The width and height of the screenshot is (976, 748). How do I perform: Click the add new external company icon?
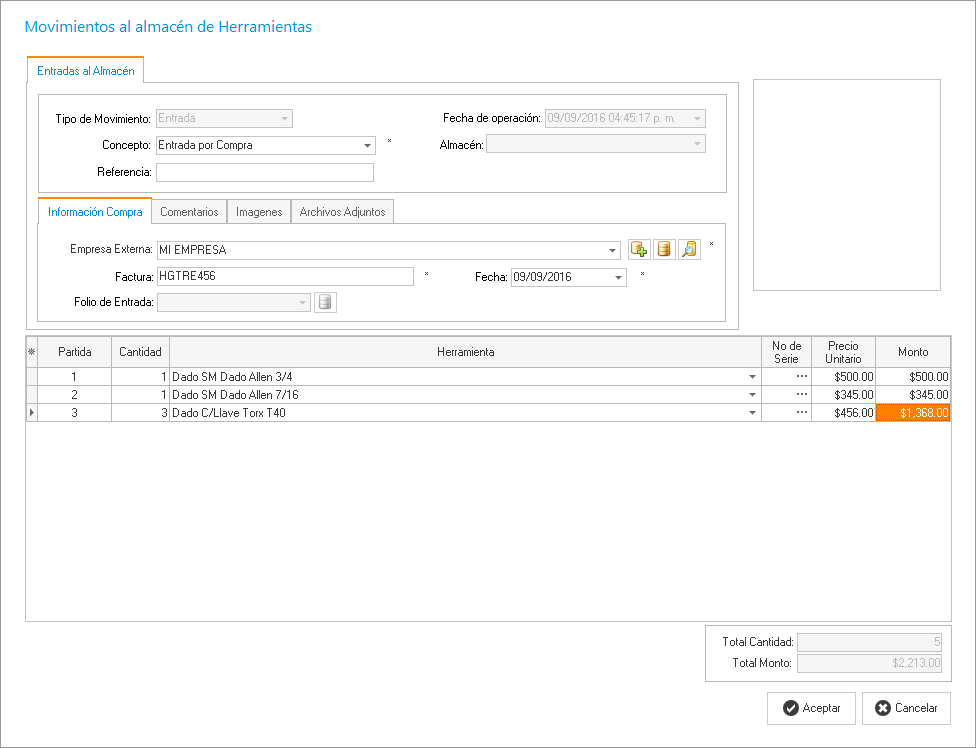coord(639,250)
